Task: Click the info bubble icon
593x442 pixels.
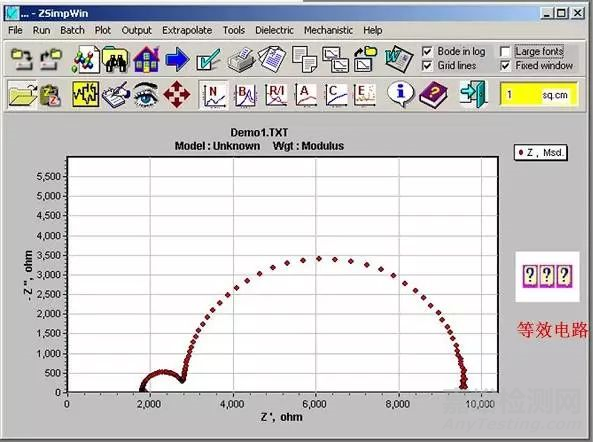Action: tap(400, 95)
